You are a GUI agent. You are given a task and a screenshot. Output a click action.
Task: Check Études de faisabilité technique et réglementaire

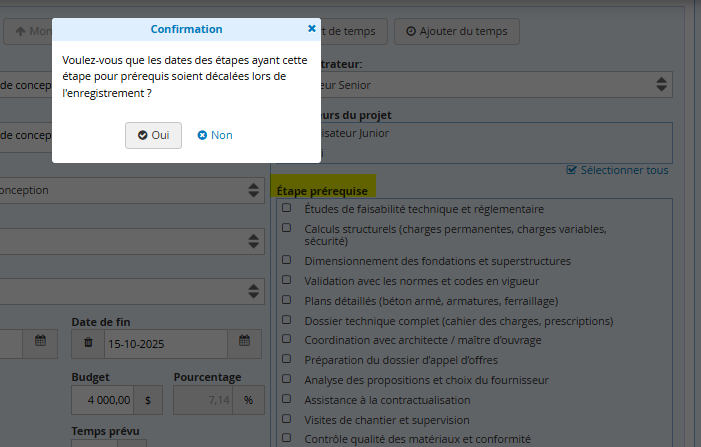287,208
